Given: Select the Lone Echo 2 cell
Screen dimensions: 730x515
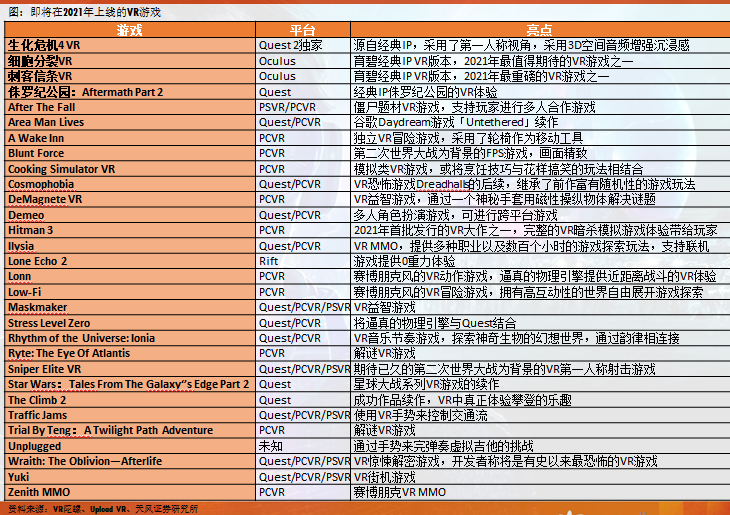Looking at the screenshot, I should point(130,261).
